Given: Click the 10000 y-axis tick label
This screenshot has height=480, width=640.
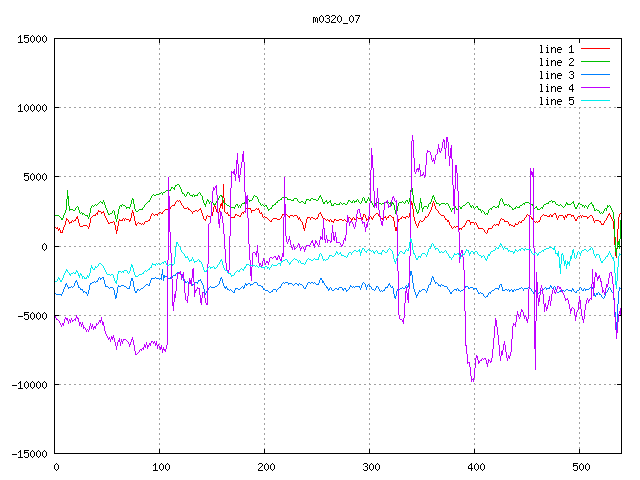Looking at the screenshot, I should (32, 108).
